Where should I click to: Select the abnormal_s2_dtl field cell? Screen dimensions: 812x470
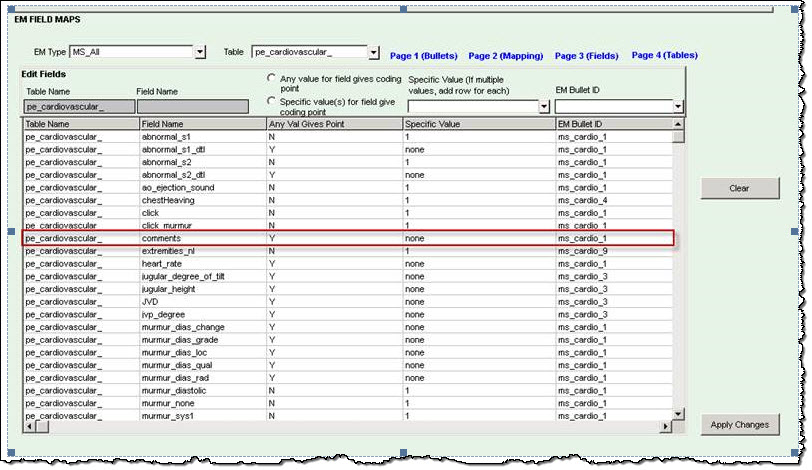pyautogui.click(x=203, y=175)
